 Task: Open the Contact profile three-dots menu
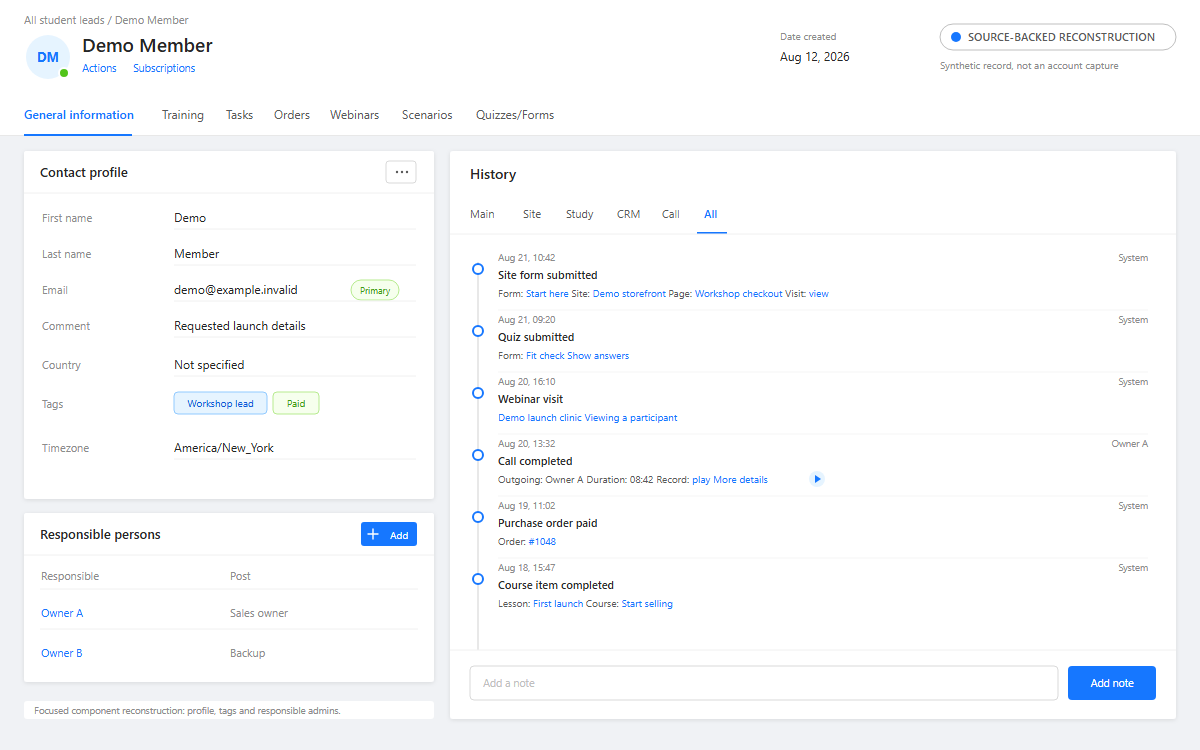coord(401,172)
